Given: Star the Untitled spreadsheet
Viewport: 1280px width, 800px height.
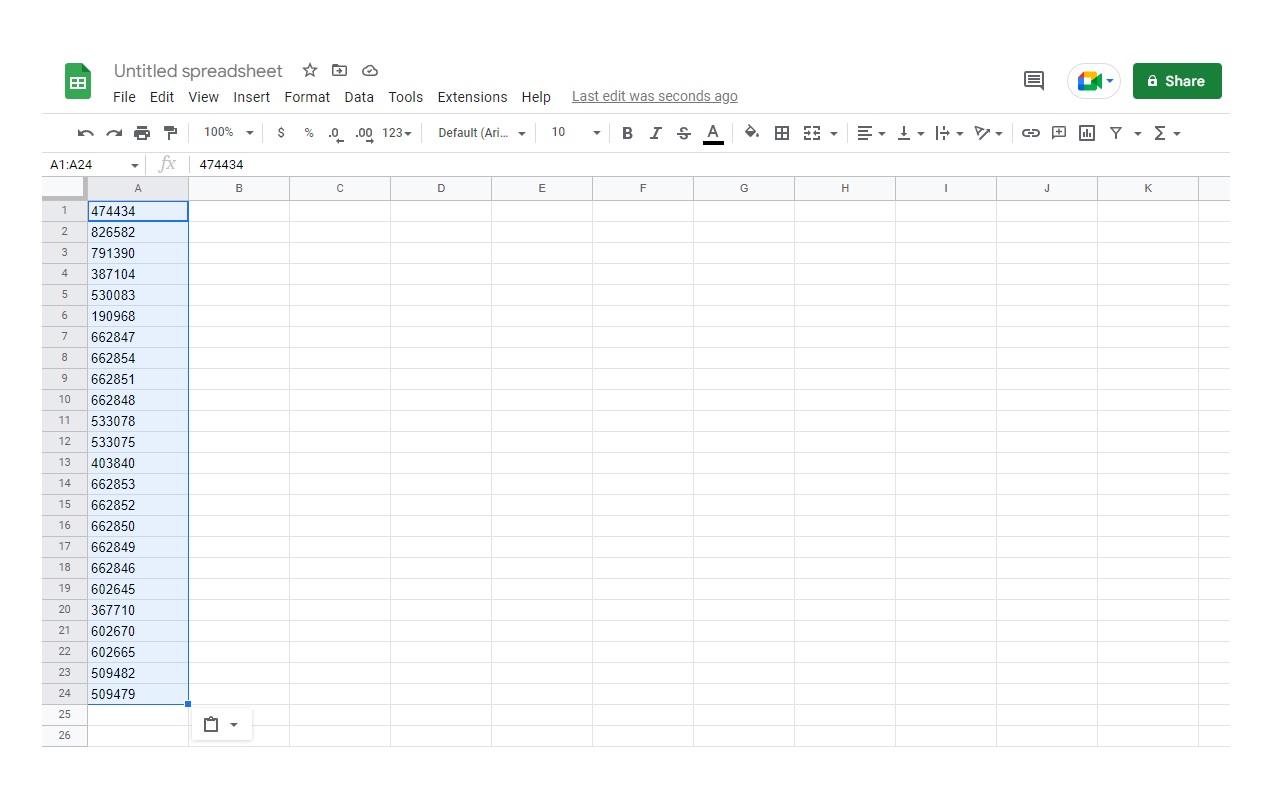Looking at the screenshot, I should [310, 70].
